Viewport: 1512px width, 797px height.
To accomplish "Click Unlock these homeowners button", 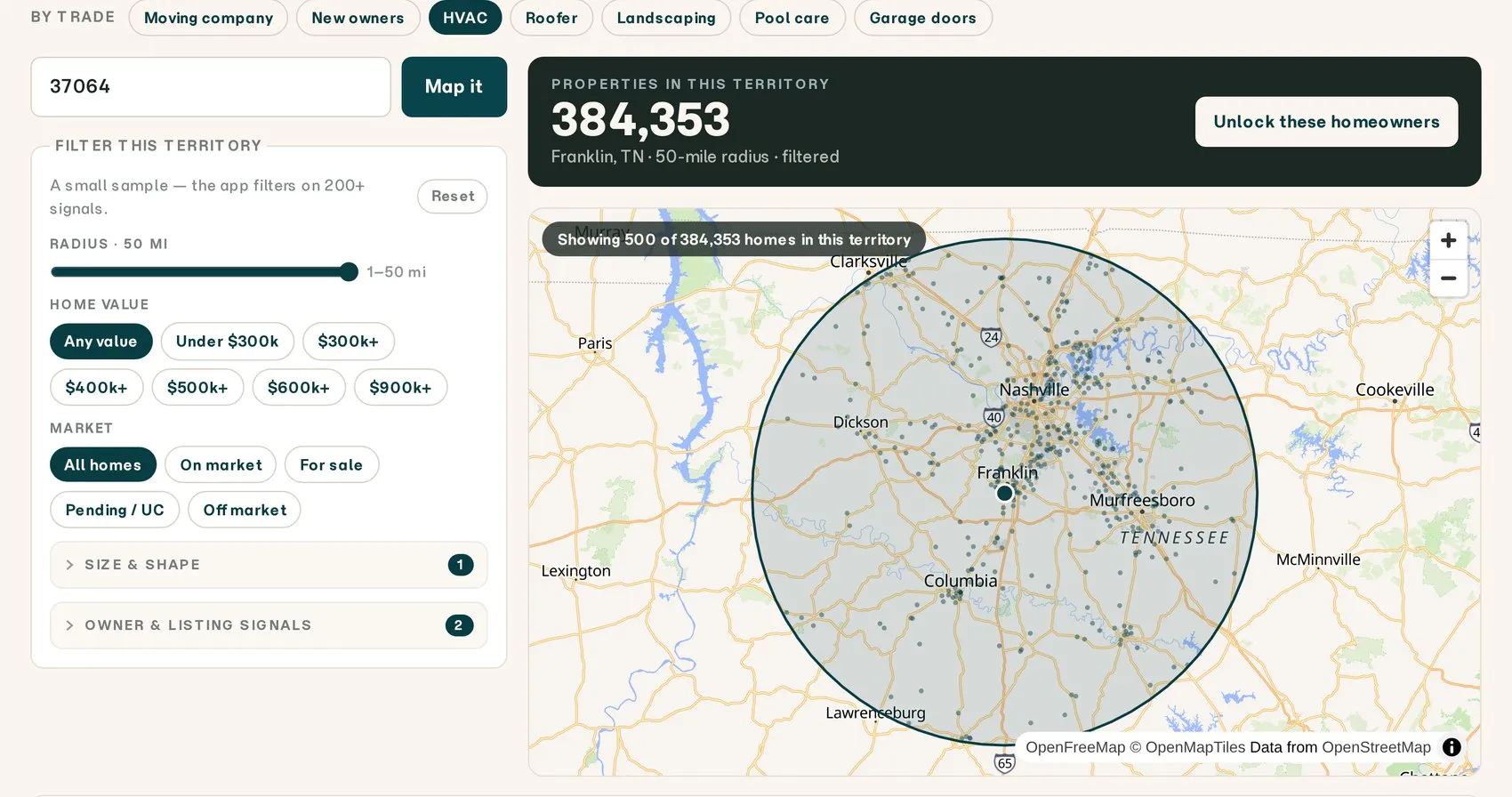I will [1326, 122].
